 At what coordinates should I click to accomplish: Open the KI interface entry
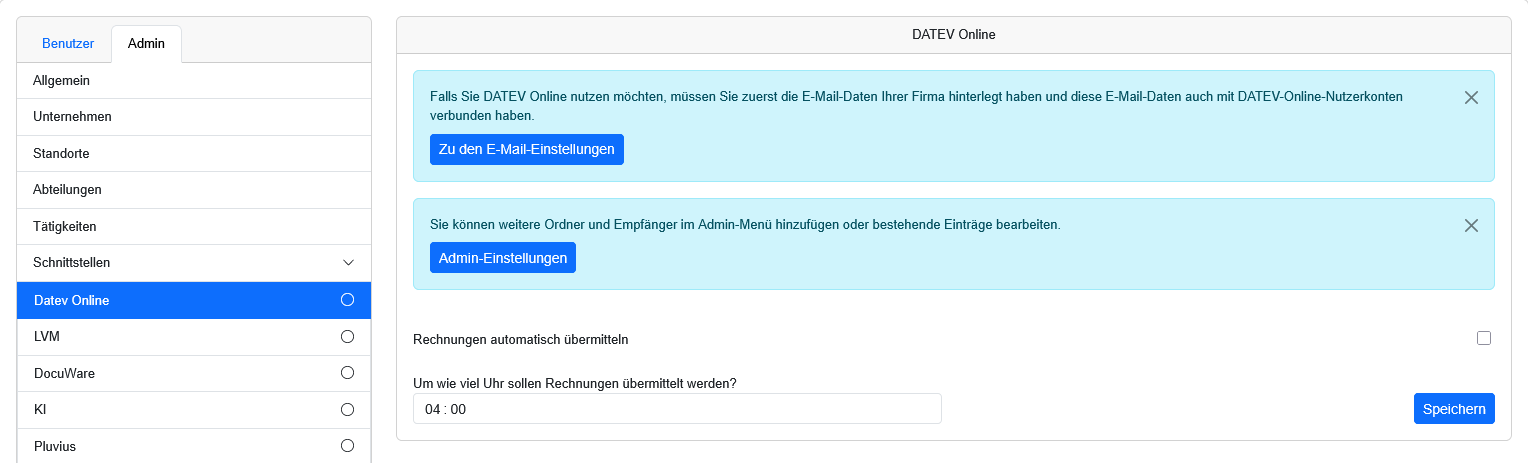[x=194, y=410]
